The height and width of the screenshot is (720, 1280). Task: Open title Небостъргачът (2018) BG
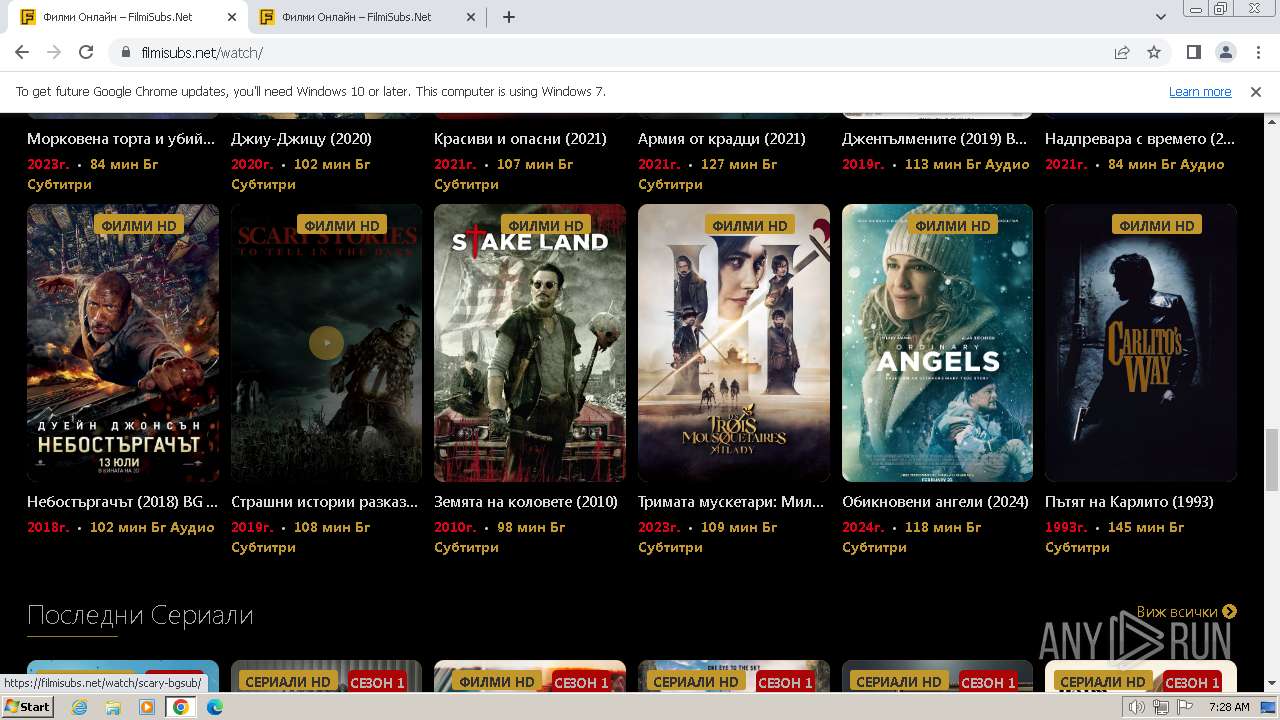click(x=122, y=502)
